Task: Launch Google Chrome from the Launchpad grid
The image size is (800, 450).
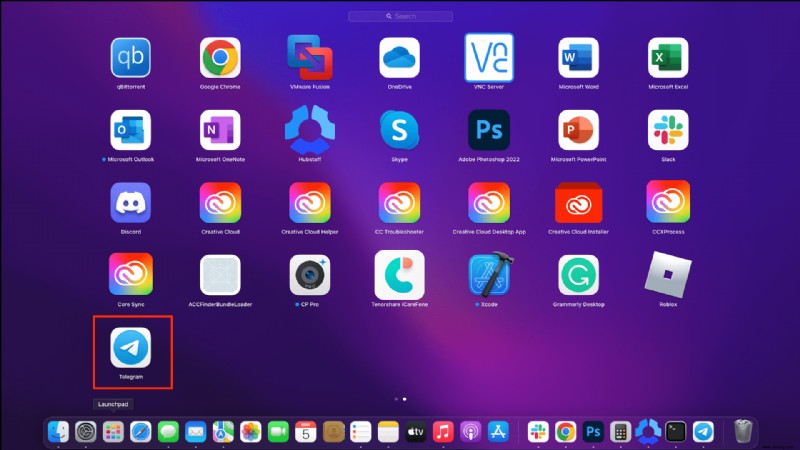Action: coord(220,58)
